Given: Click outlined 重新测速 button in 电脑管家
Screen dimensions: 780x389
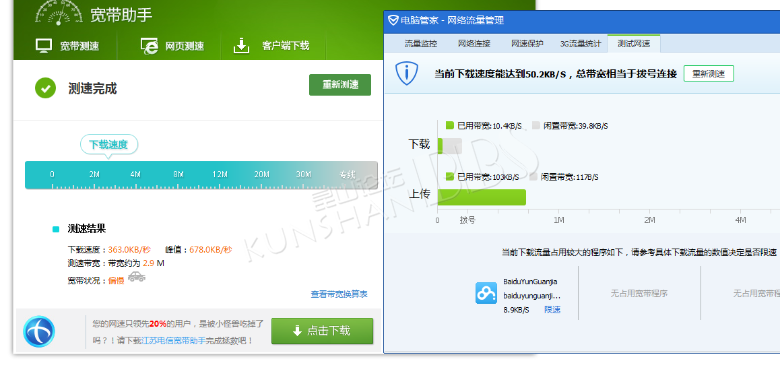Looking at the screenshot, I should [708, 74].
